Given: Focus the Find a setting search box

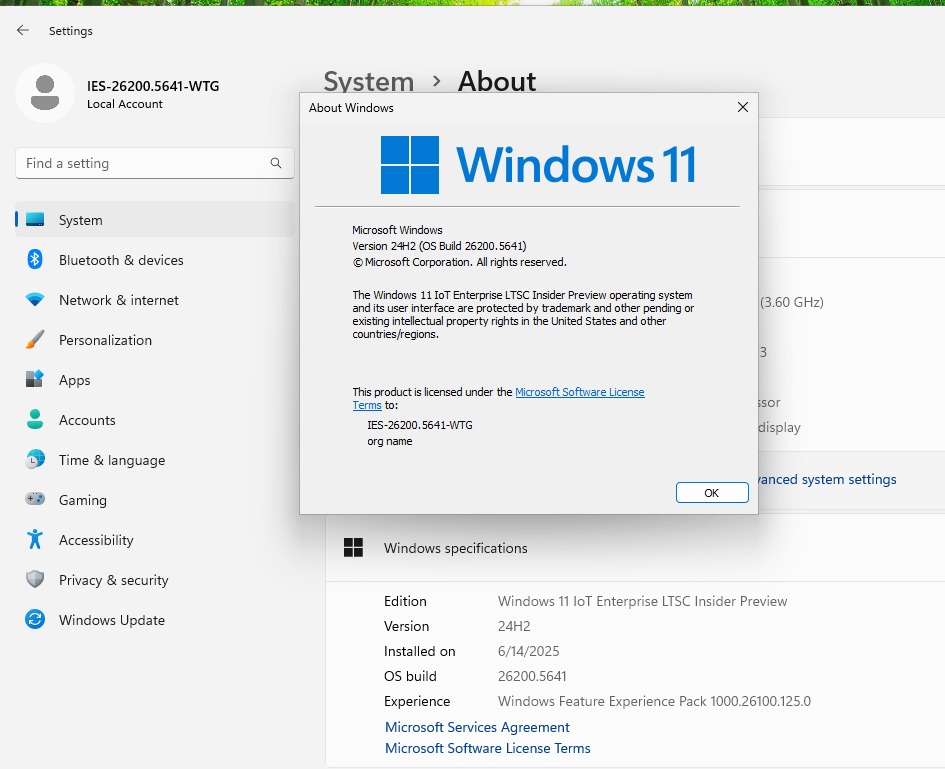Looking at the screenshot, I should tap(155, 163).
